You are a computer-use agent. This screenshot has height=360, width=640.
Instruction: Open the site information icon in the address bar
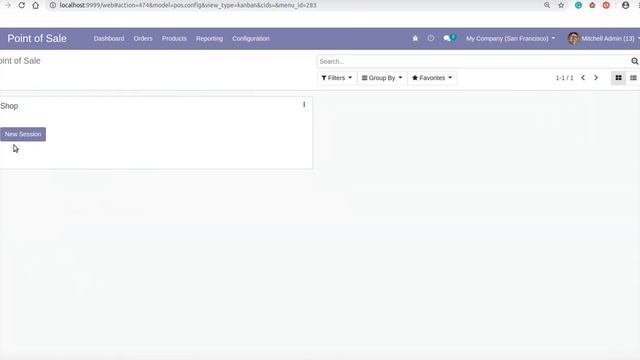(x=53, y=5)
